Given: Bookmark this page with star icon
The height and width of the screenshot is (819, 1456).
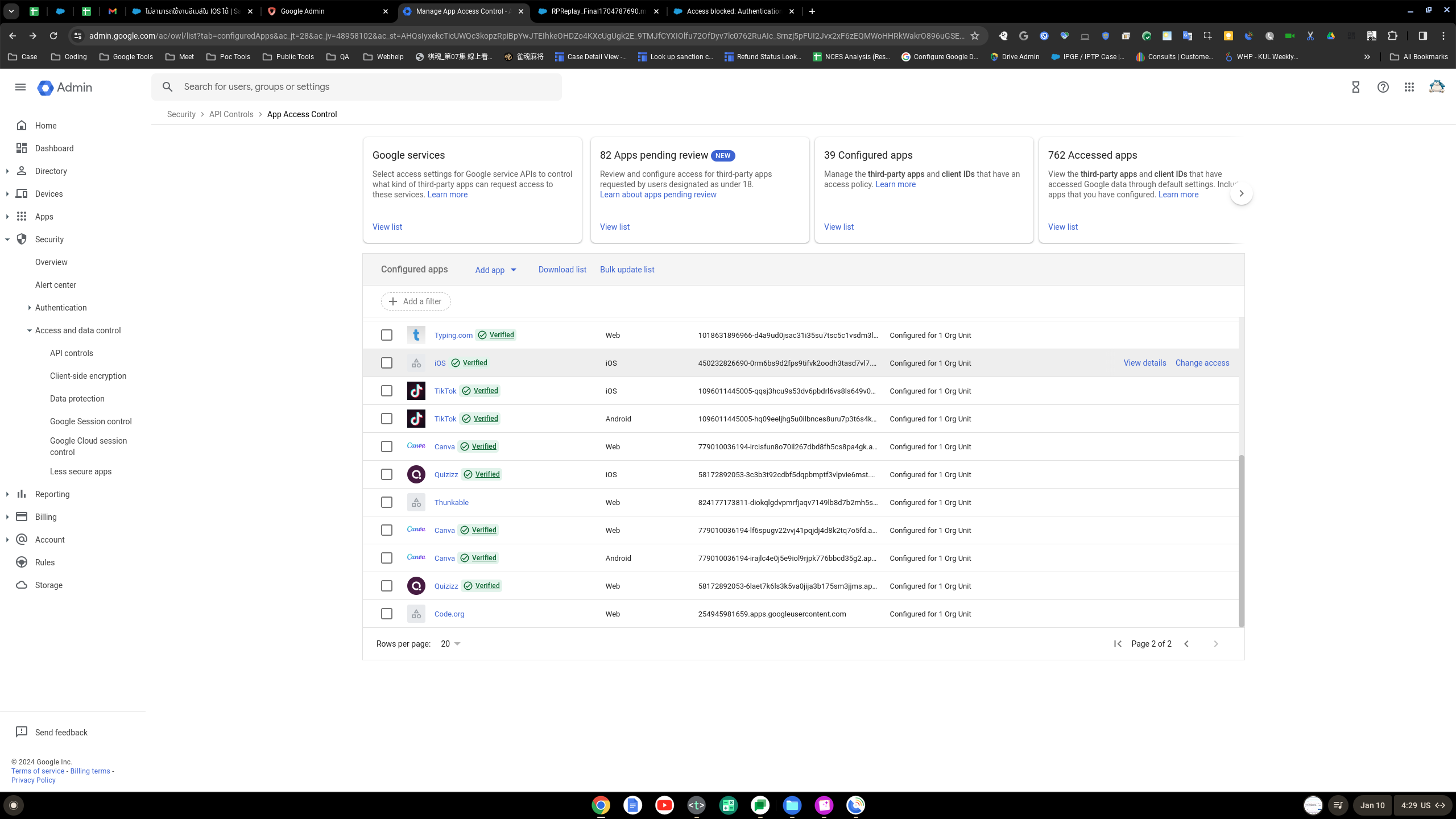Looking at the screenshot, I should click(975, 36).
